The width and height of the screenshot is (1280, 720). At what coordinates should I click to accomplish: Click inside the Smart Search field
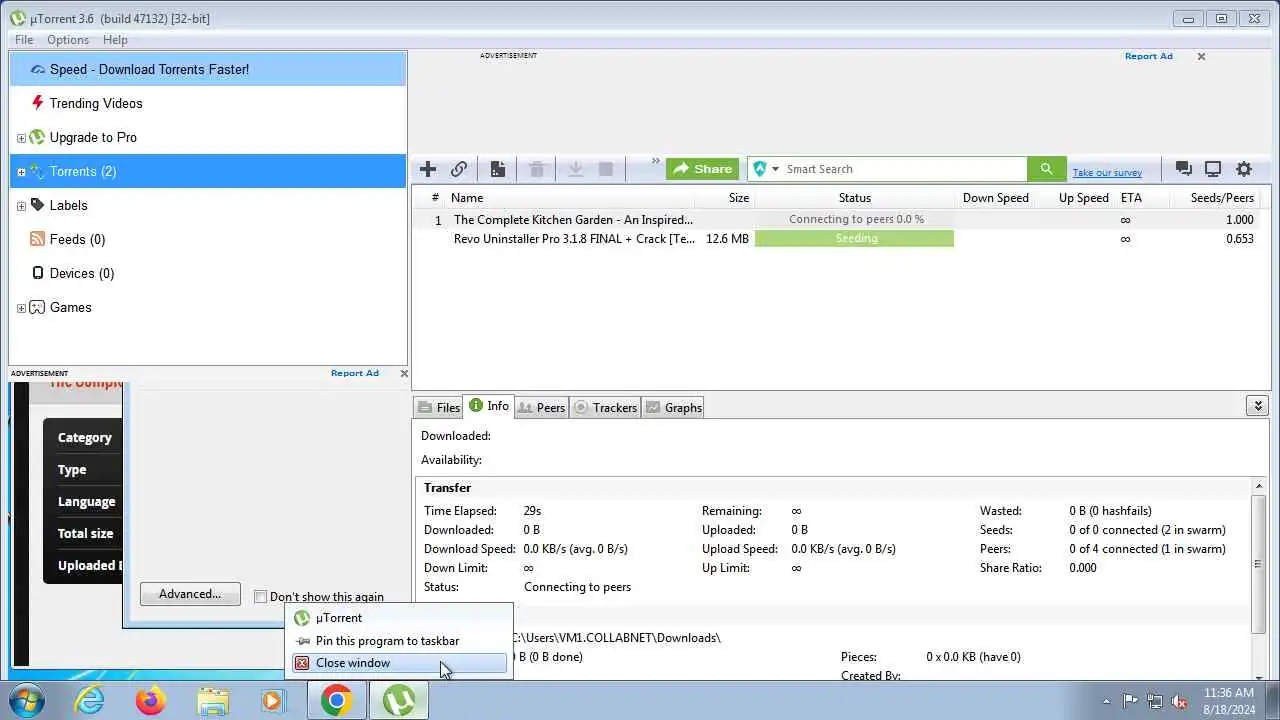coord(905,169)
